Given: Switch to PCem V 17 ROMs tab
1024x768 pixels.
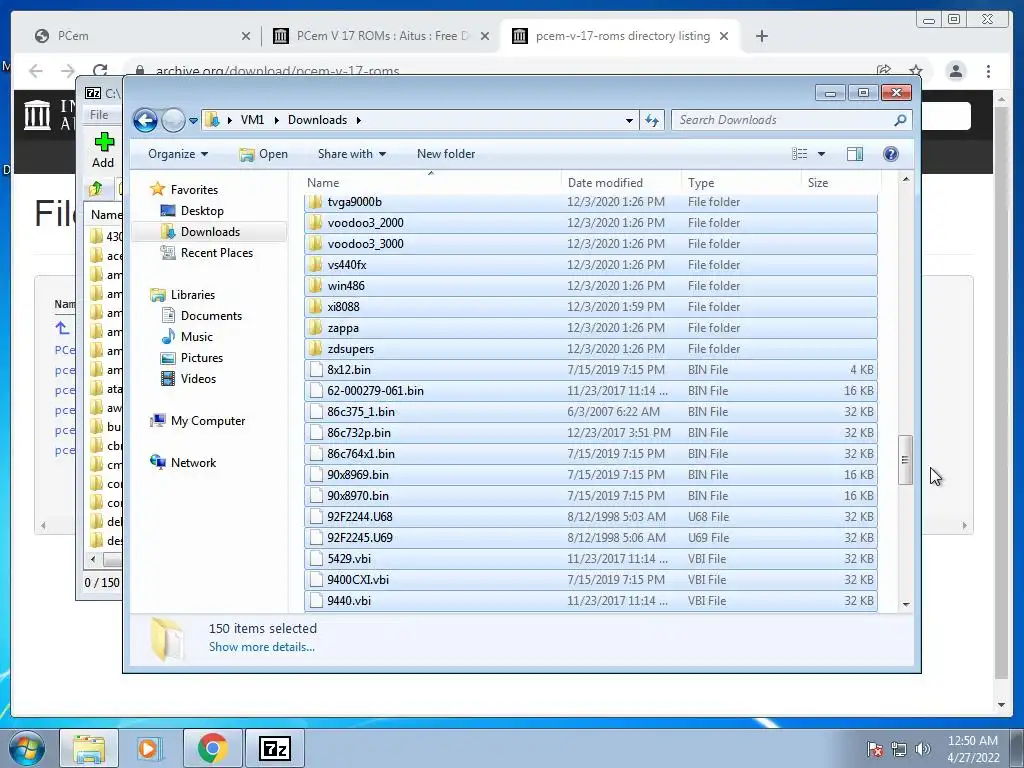Looking at the screenshot, I should coord(382,36).
